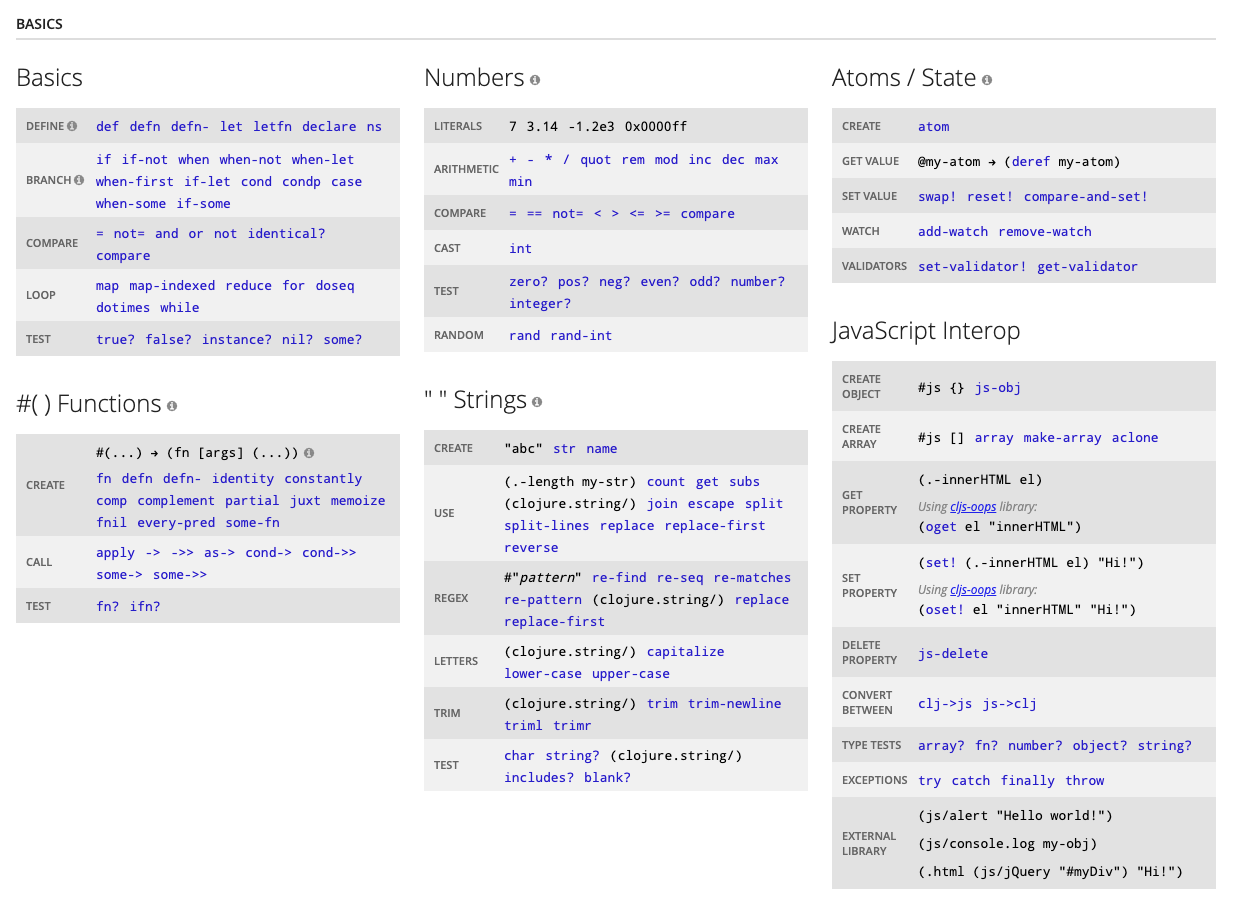Screen dimensions: 1245x911
Task: Click the info icon next to DEFINE
Action: click(72, 126)
